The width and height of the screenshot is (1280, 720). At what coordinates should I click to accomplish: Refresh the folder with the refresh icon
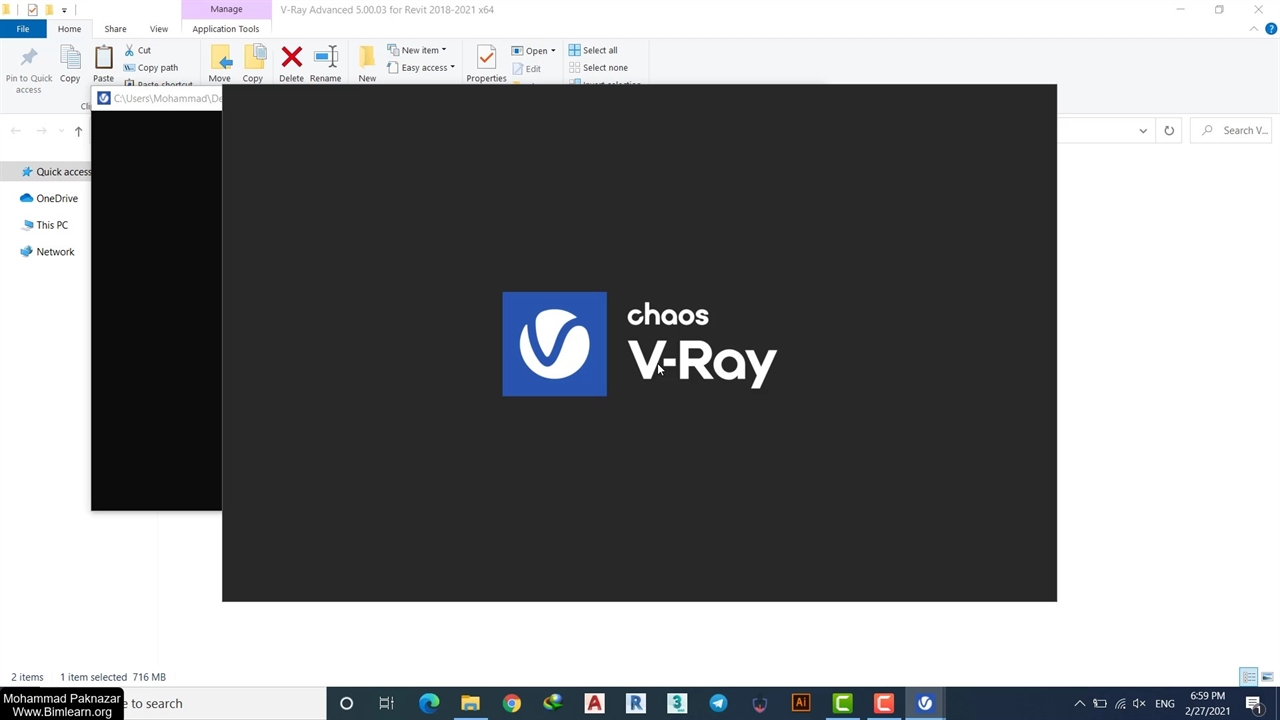pyautogui.click(x=1168, y=130)
